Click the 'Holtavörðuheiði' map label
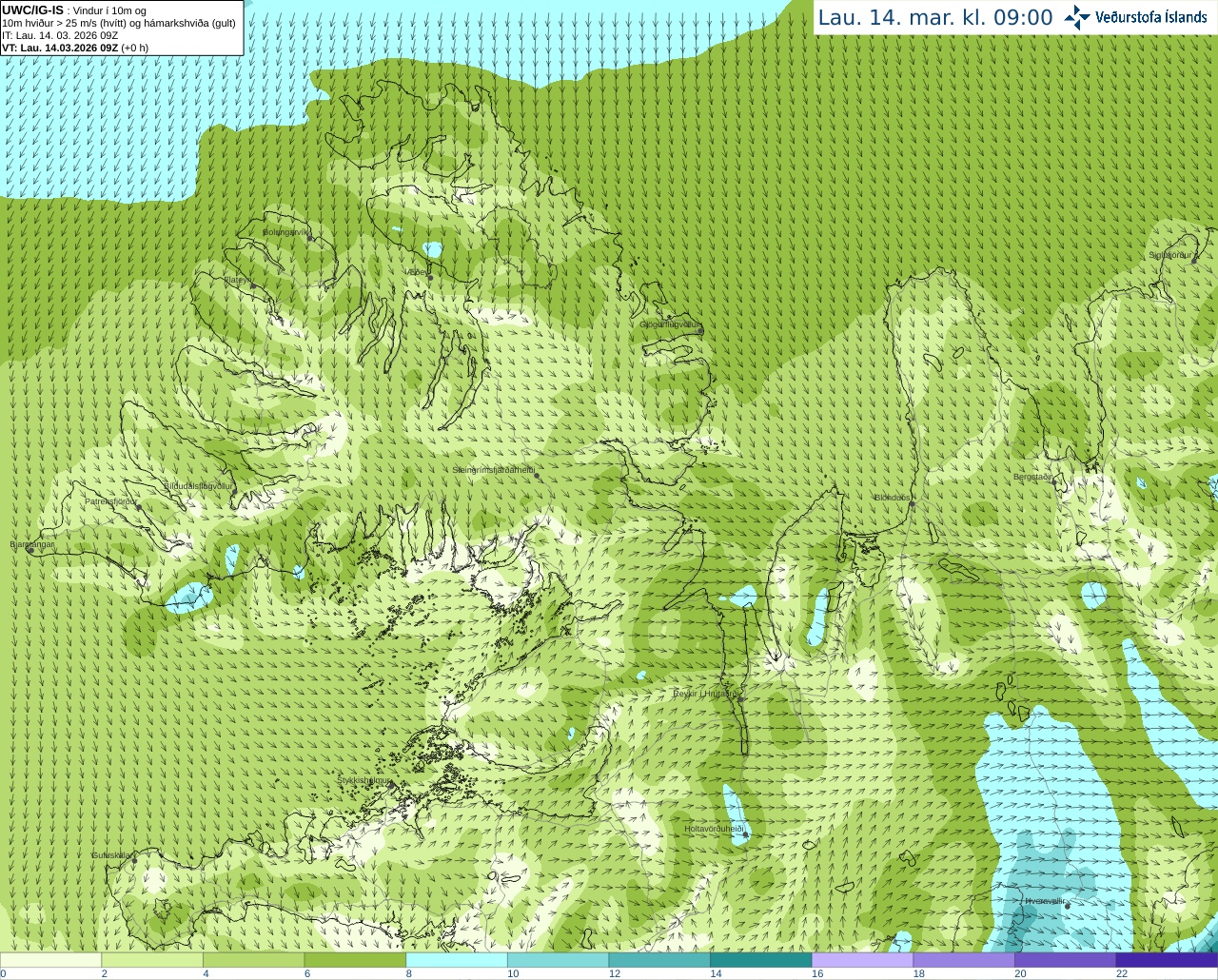 tap(714, 829)
